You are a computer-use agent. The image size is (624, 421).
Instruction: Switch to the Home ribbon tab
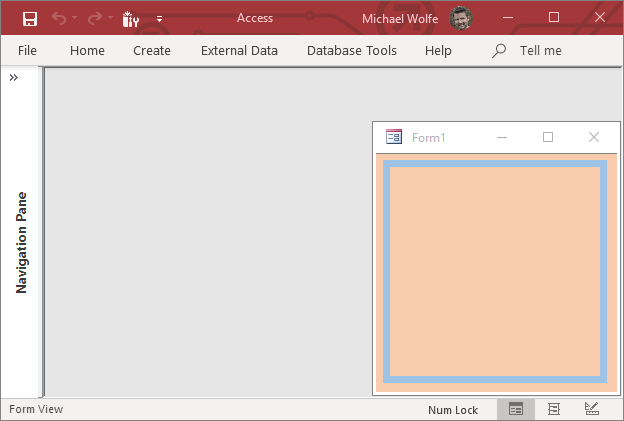point(87,51)
